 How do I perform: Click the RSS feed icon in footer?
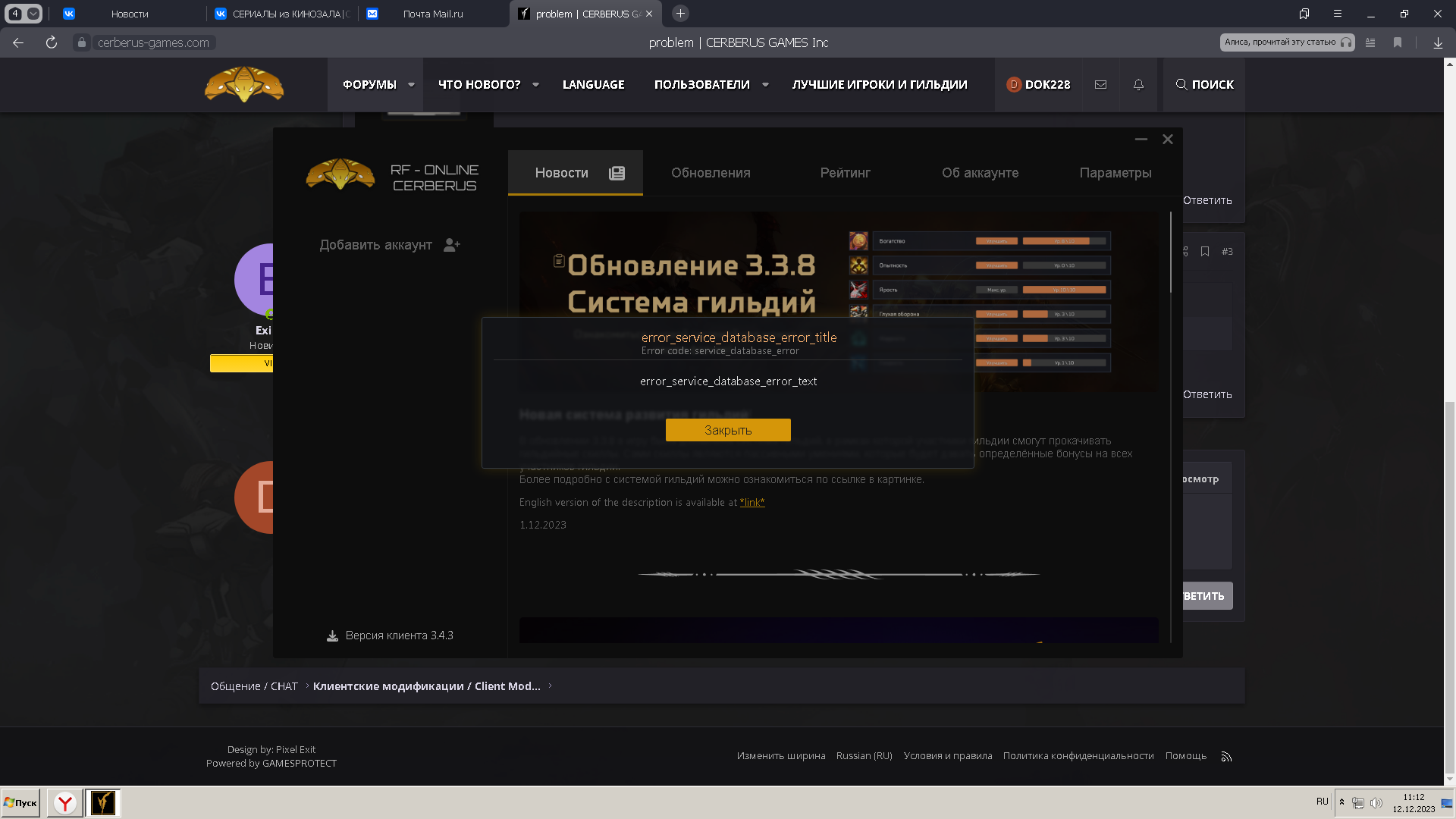pos(1226,756)
